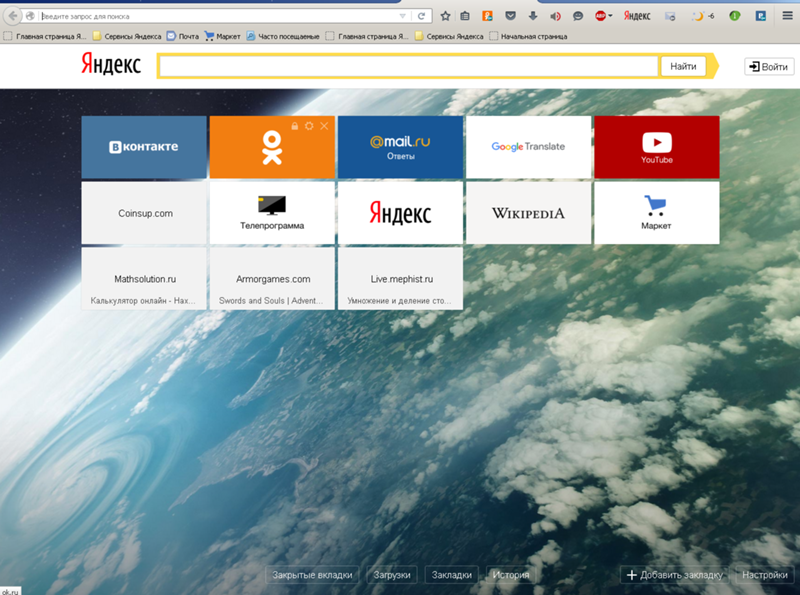Open Закладки from bottom bar

[x=452, y=575]
